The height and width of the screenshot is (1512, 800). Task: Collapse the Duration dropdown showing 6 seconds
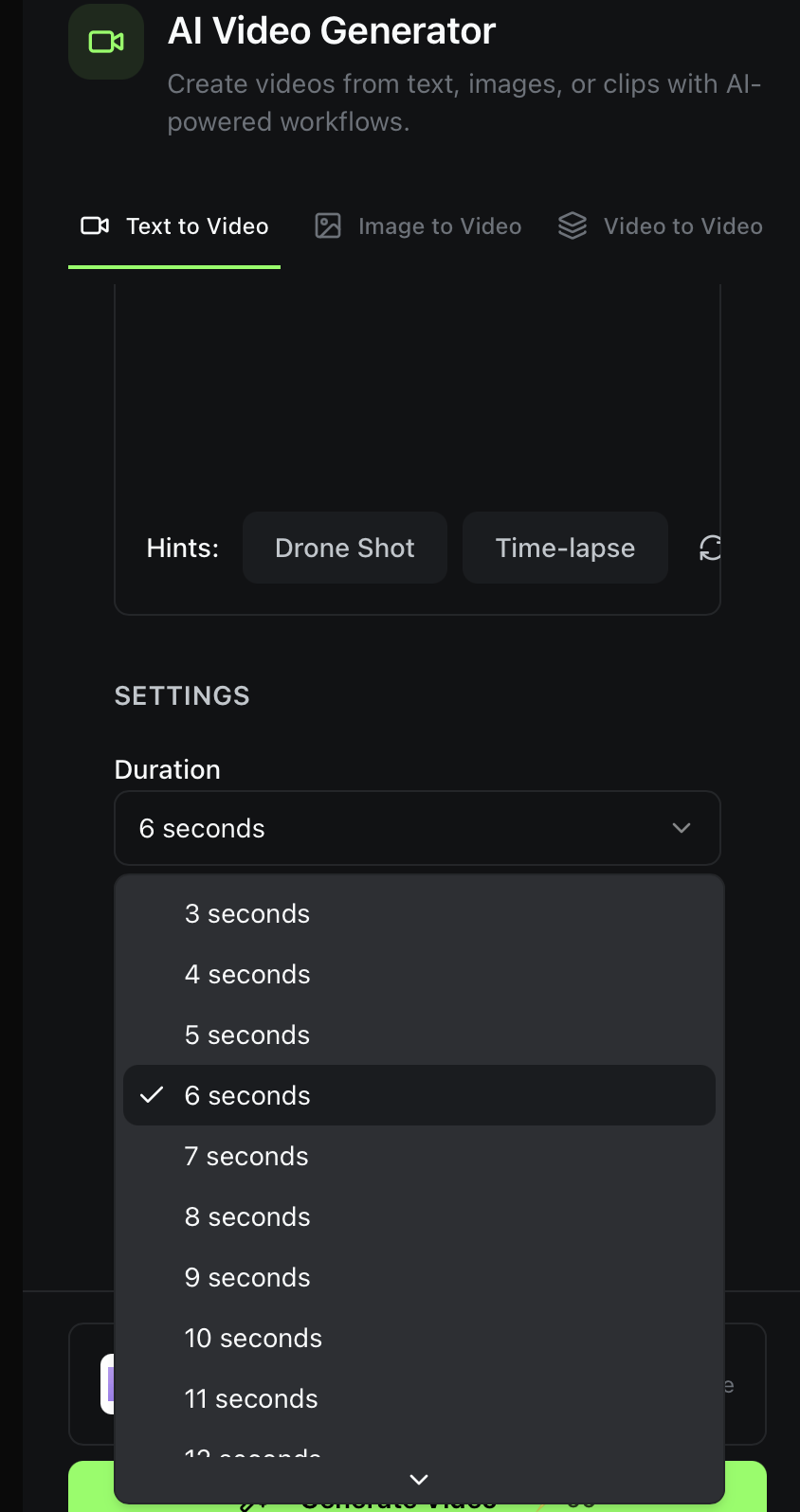click(417, 828)
